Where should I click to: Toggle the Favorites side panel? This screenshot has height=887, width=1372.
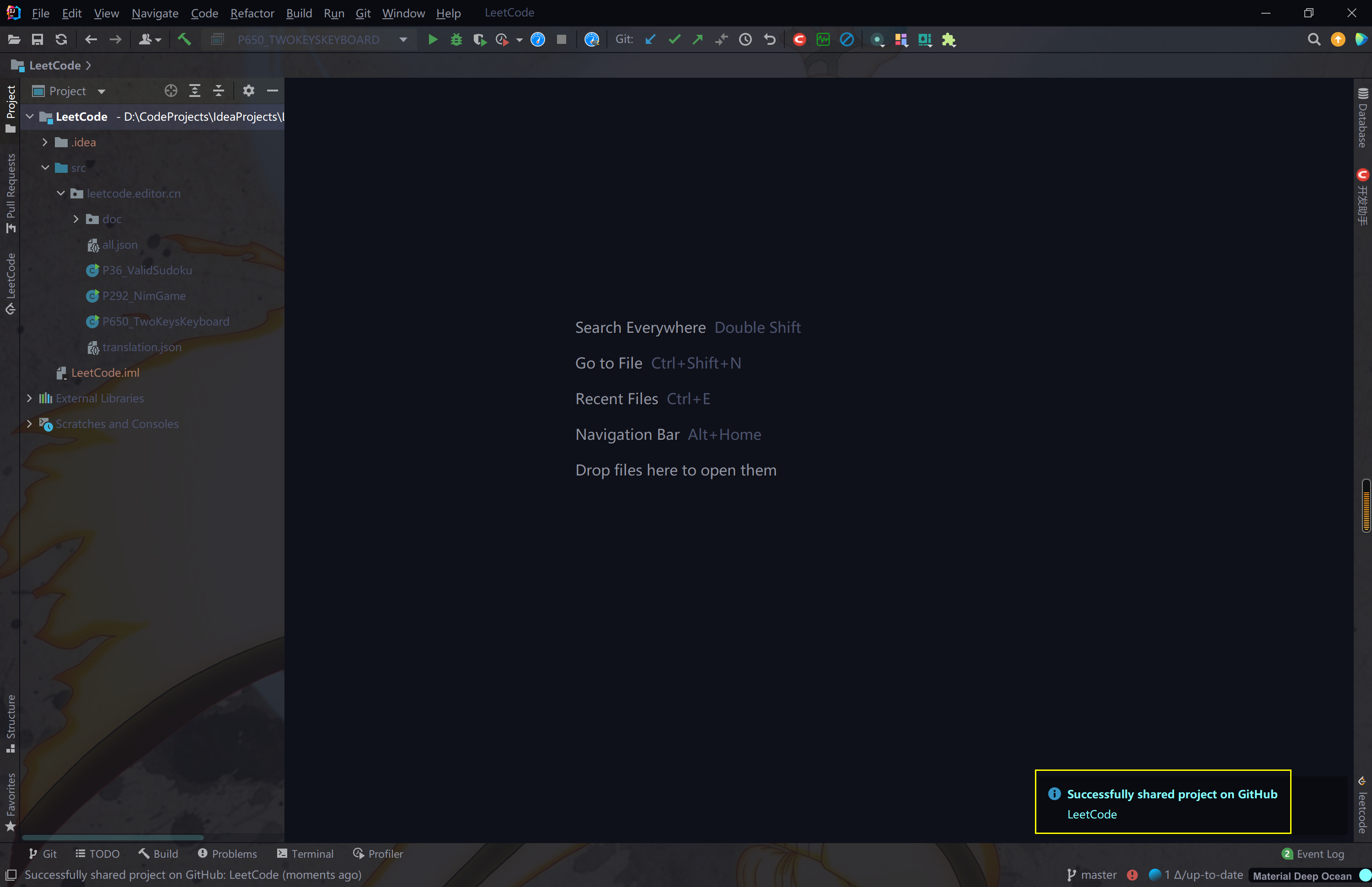(11, 802)
